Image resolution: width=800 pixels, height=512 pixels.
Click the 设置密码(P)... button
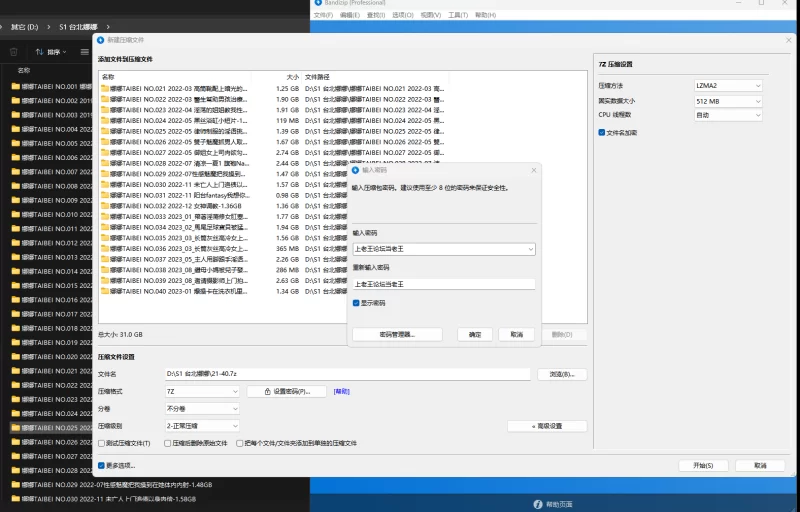[x=287, y=392]
